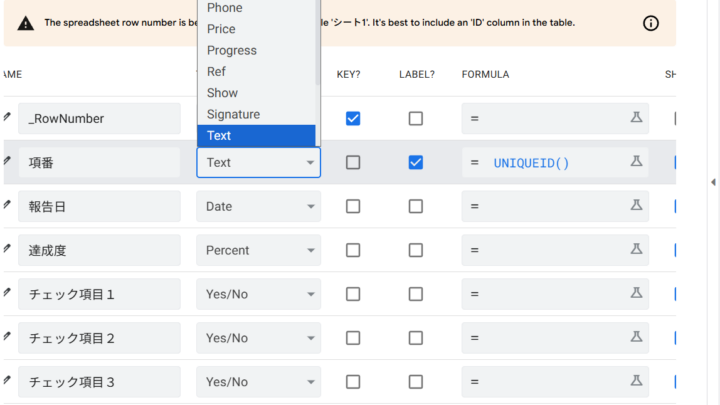Uncheck the LABEL checkbox for 項番
The height and width of the screenshot is (405, 720).
(x=416, y=162)
